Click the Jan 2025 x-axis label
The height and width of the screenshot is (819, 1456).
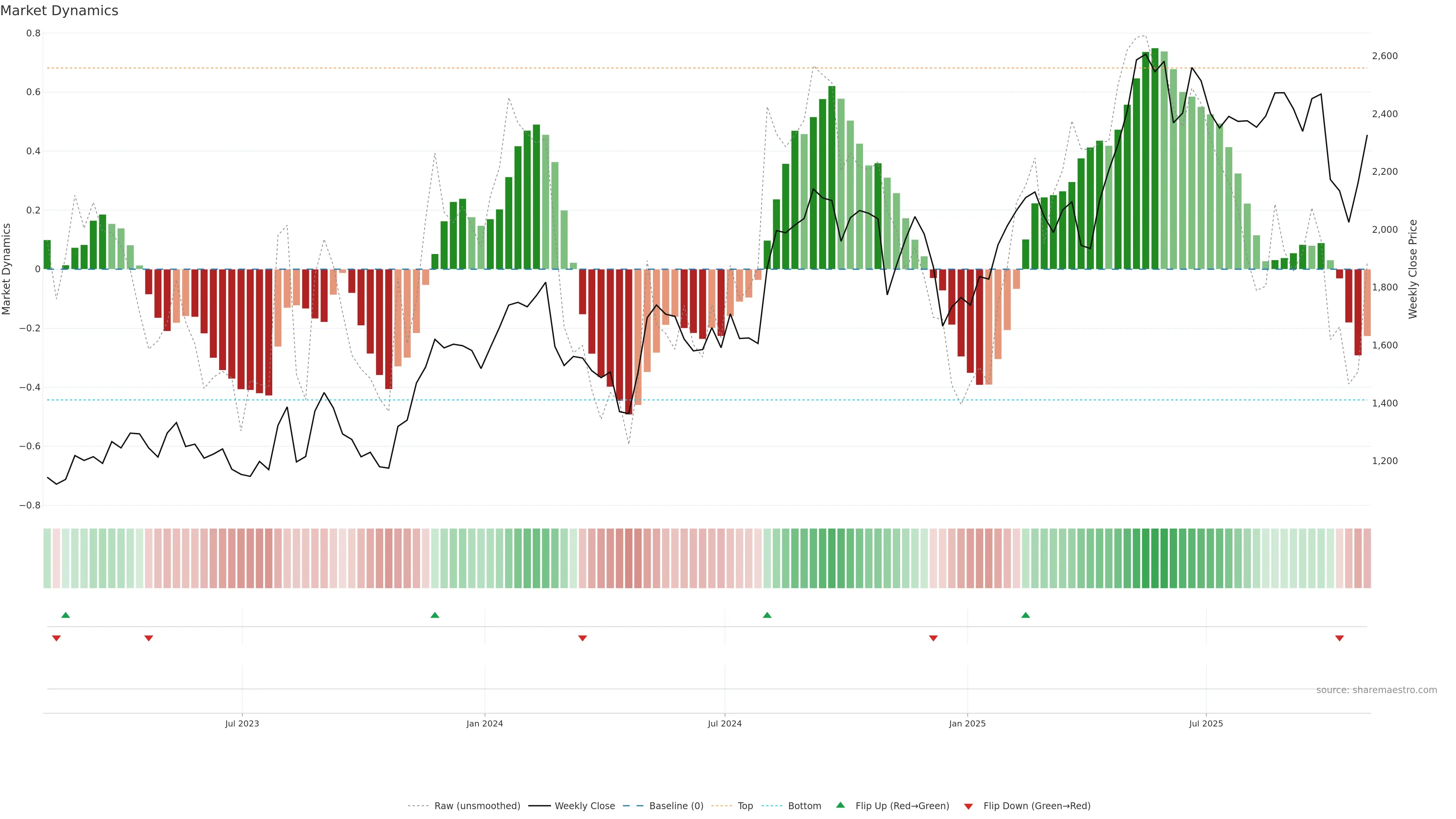tap(967, 723)
